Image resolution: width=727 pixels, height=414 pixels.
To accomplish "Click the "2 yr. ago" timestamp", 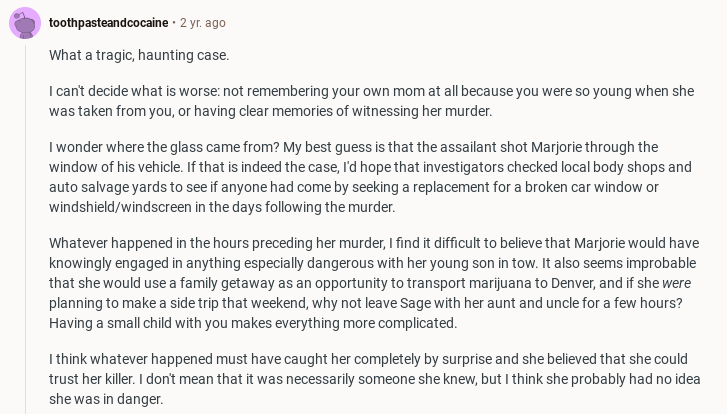I will point(203,22).
